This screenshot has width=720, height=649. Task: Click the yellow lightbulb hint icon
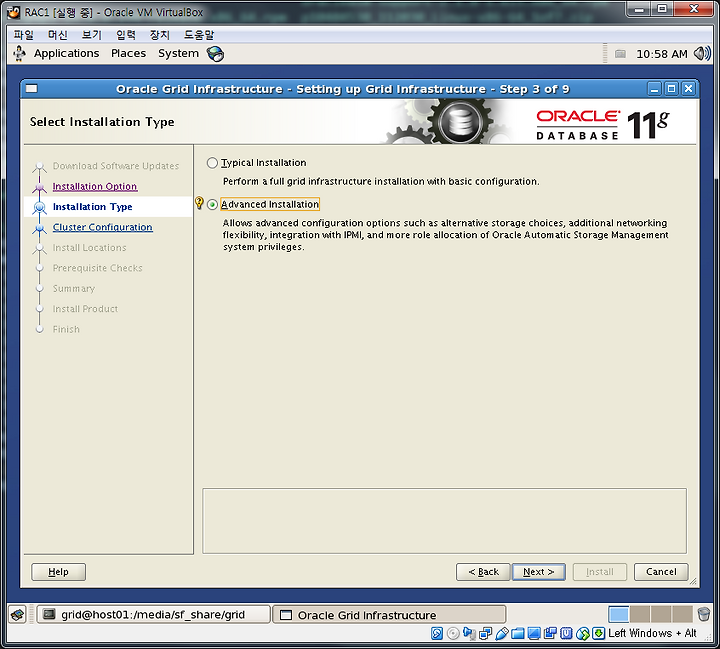point(199,203)
